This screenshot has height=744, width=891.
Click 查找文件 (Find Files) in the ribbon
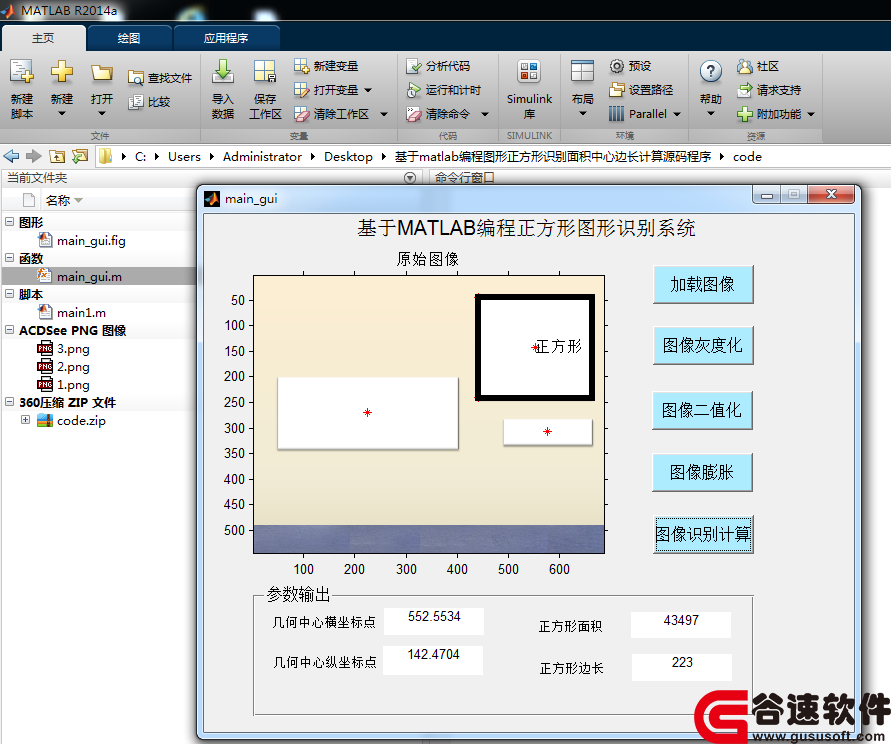160,78
